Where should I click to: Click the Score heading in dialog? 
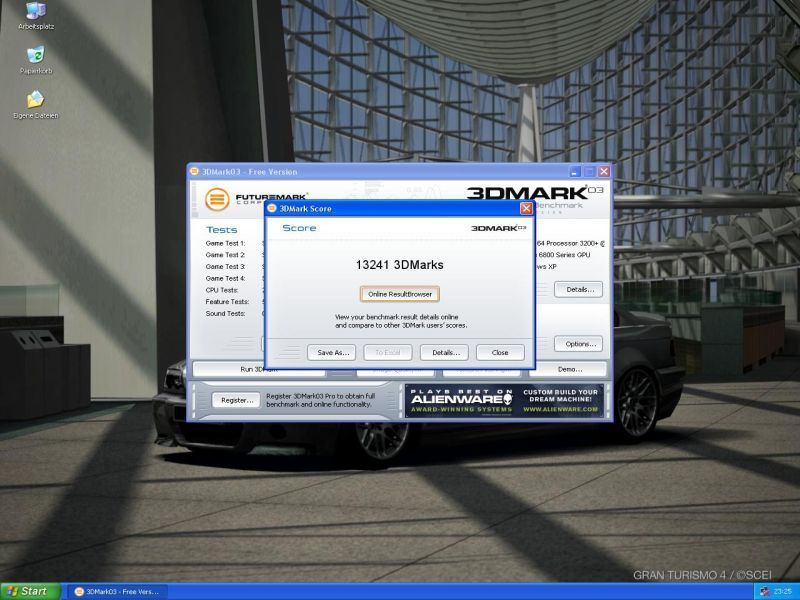click(299, 228)
